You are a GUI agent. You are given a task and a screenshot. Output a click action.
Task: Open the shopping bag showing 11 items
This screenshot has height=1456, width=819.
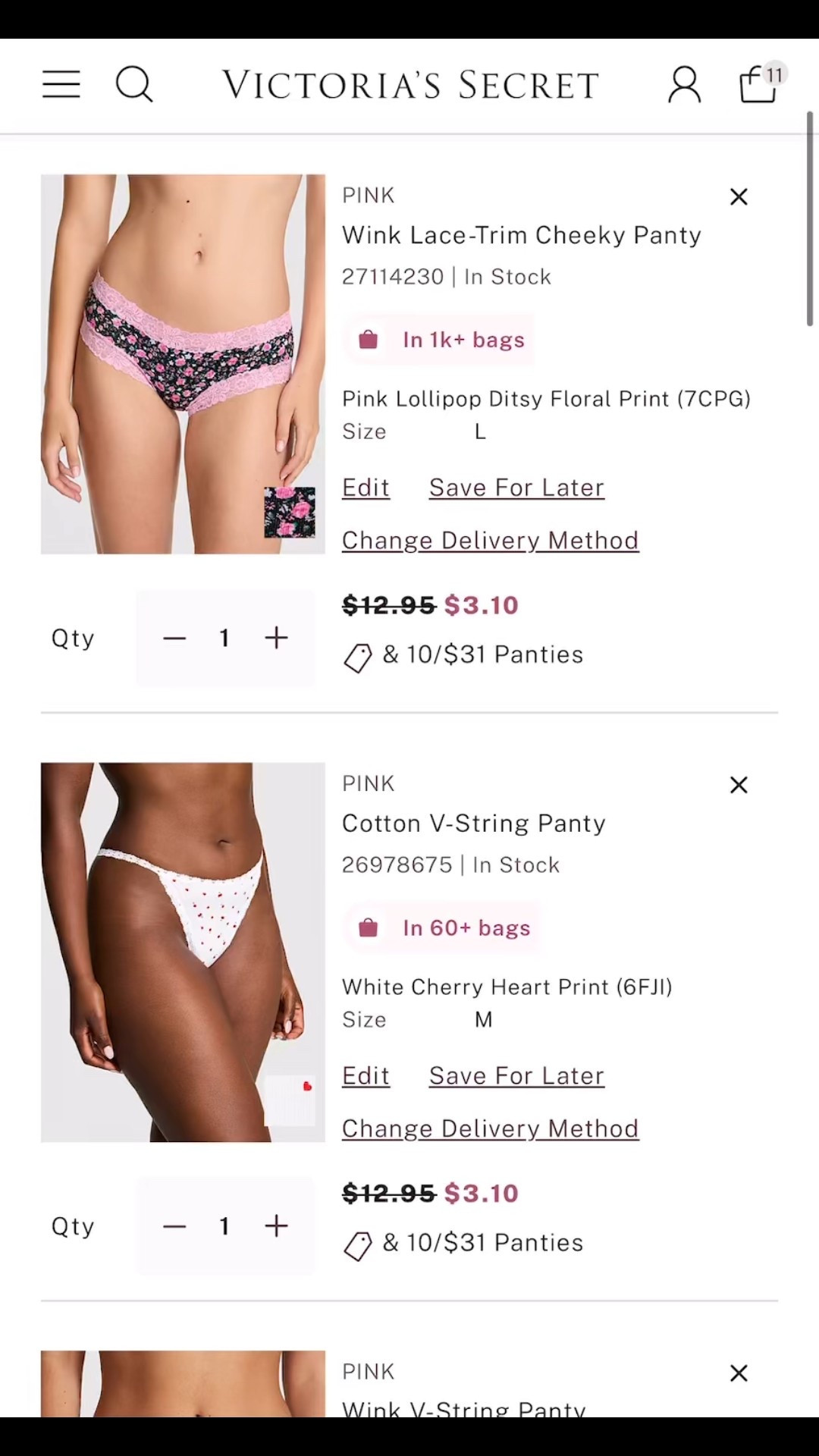pyautogui.click(x=758, y=85)
